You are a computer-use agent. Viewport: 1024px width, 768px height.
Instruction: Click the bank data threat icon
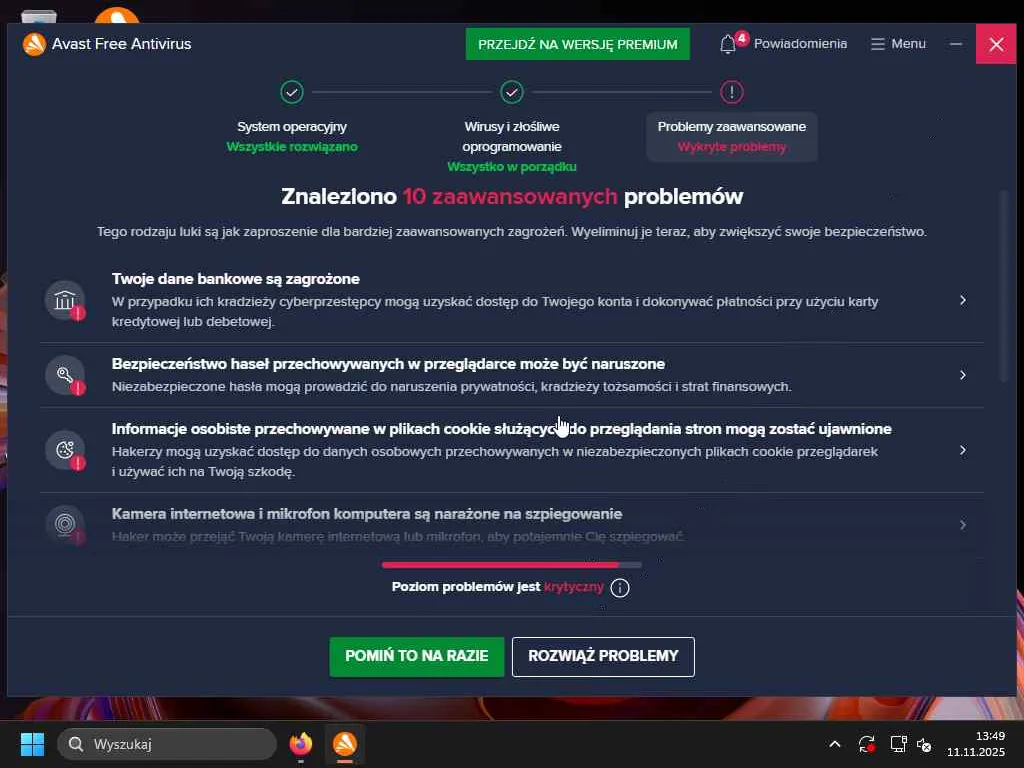click(x=65, y=300)
